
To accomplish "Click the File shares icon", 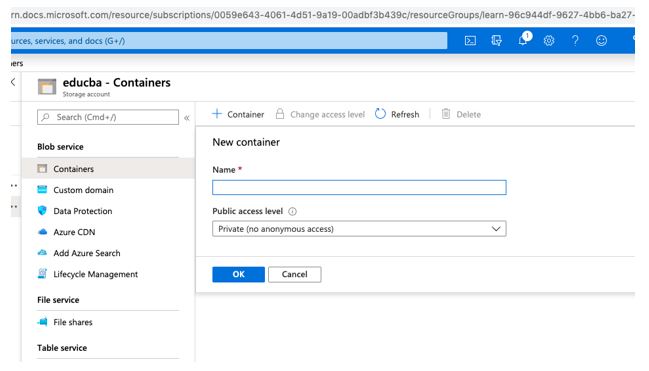I will coord(42,322).
